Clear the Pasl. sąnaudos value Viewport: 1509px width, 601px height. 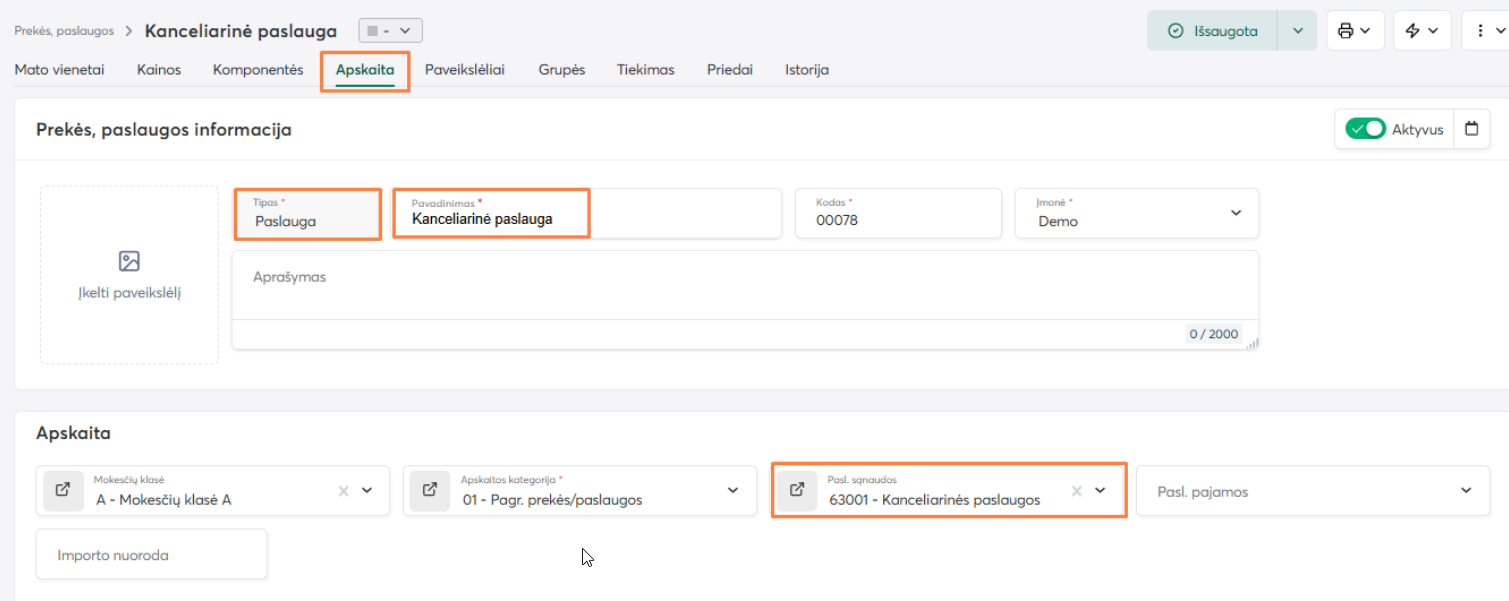click(1077, 491)
